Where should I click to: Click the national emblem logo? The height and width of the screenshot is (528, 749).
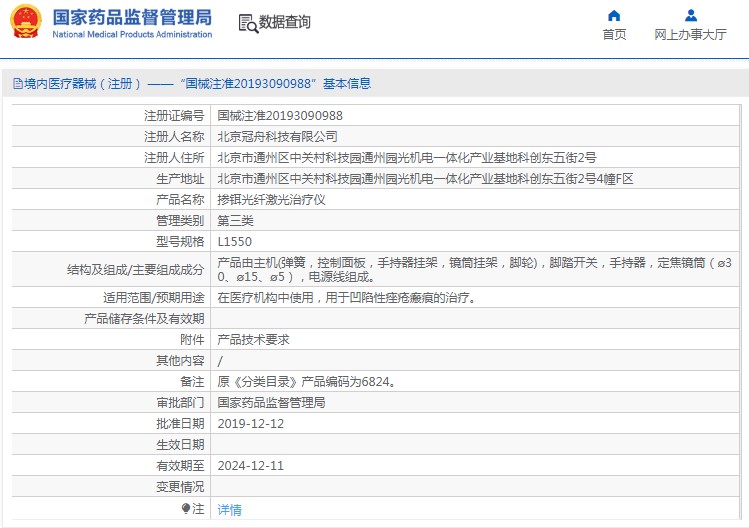coord(26,22)
